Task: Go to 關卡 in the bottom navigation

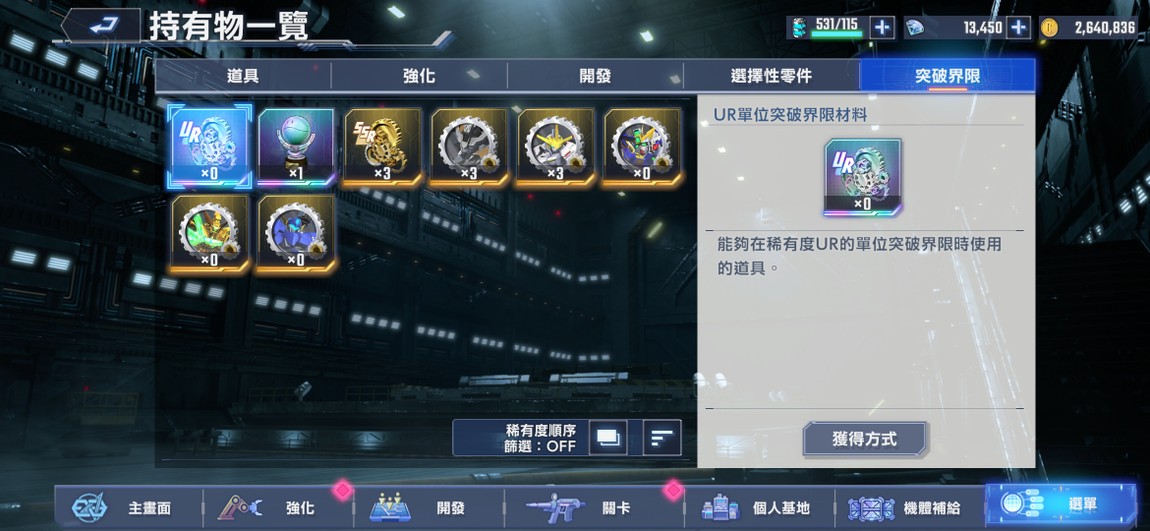Action: coord(594,508)
